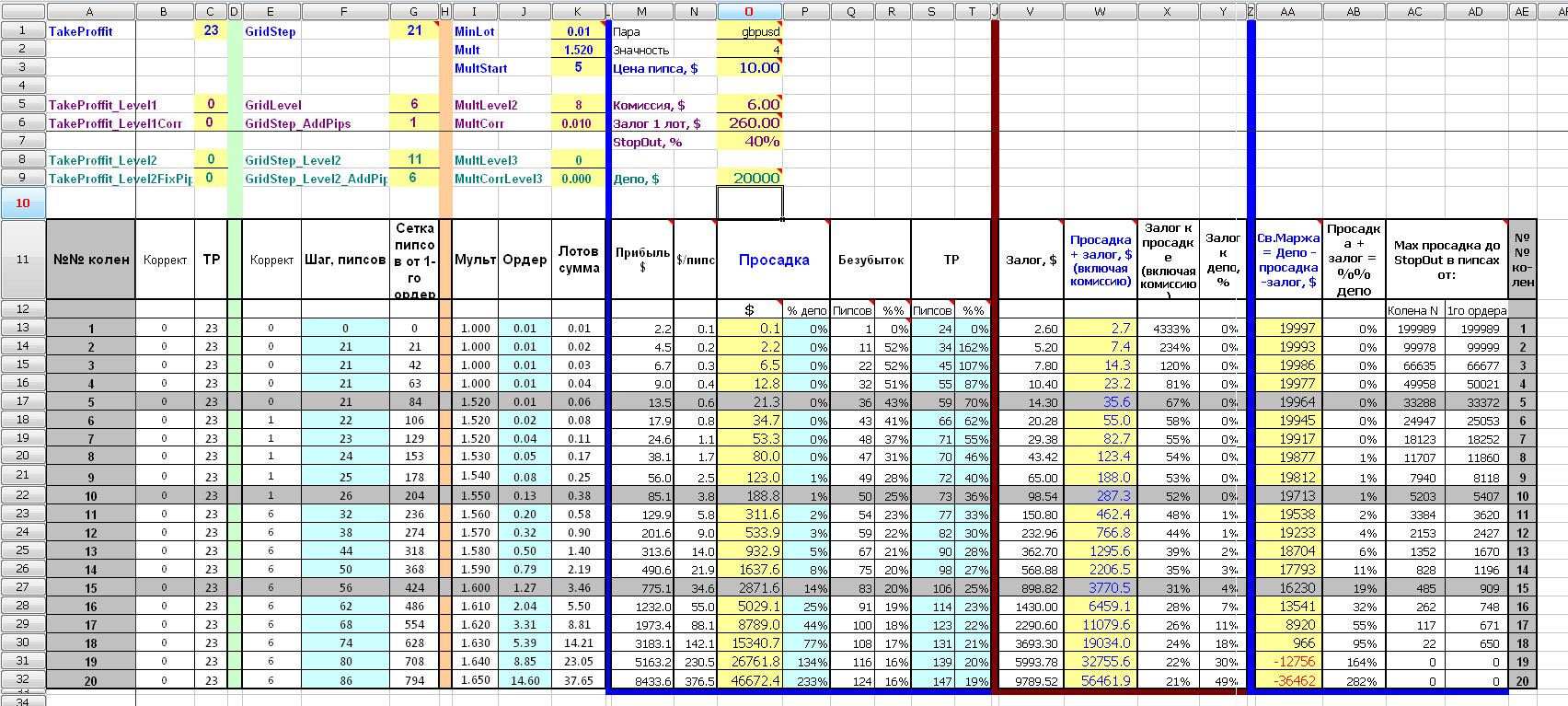
Task: Select column header F
Action: click(344, 12)
